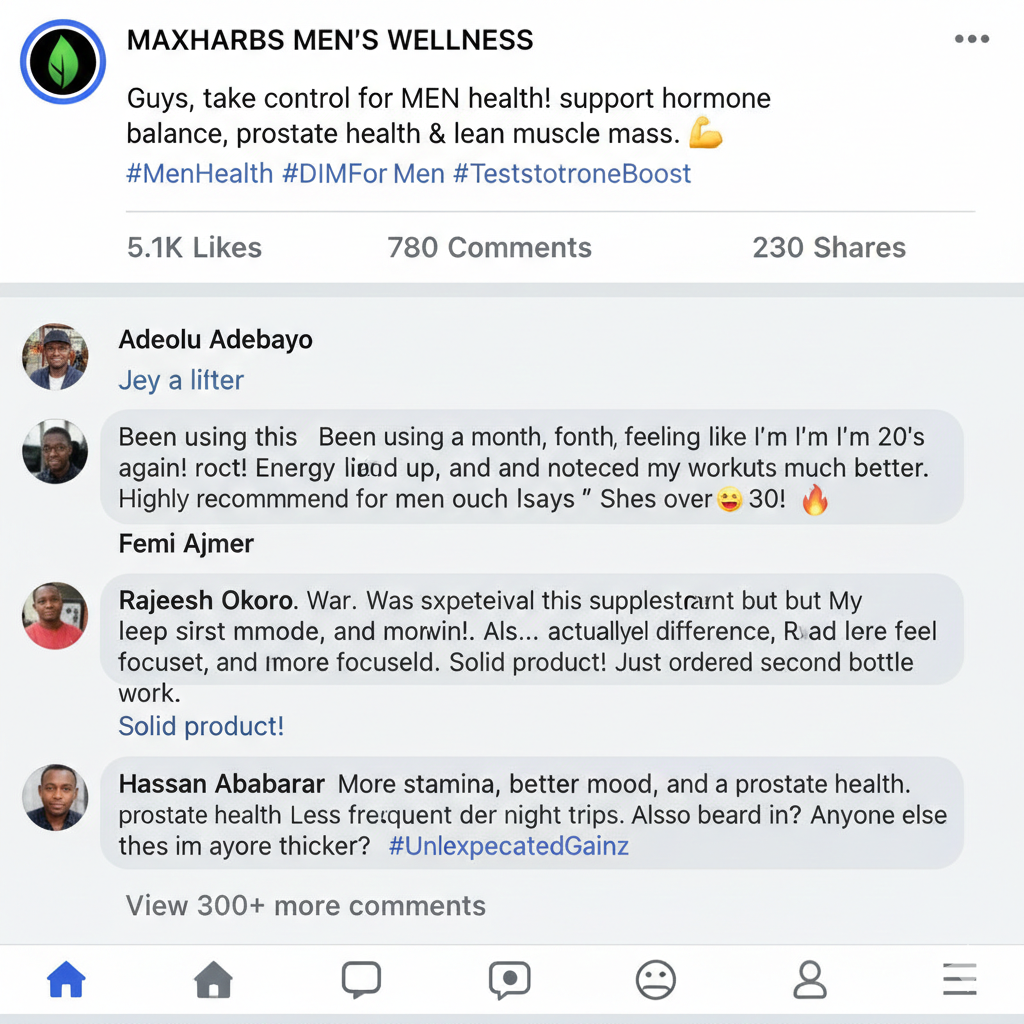Click Adeolu Adebayo's profile picture
Viewport: 1024px width, 1024px height.
tap(55, 357)
